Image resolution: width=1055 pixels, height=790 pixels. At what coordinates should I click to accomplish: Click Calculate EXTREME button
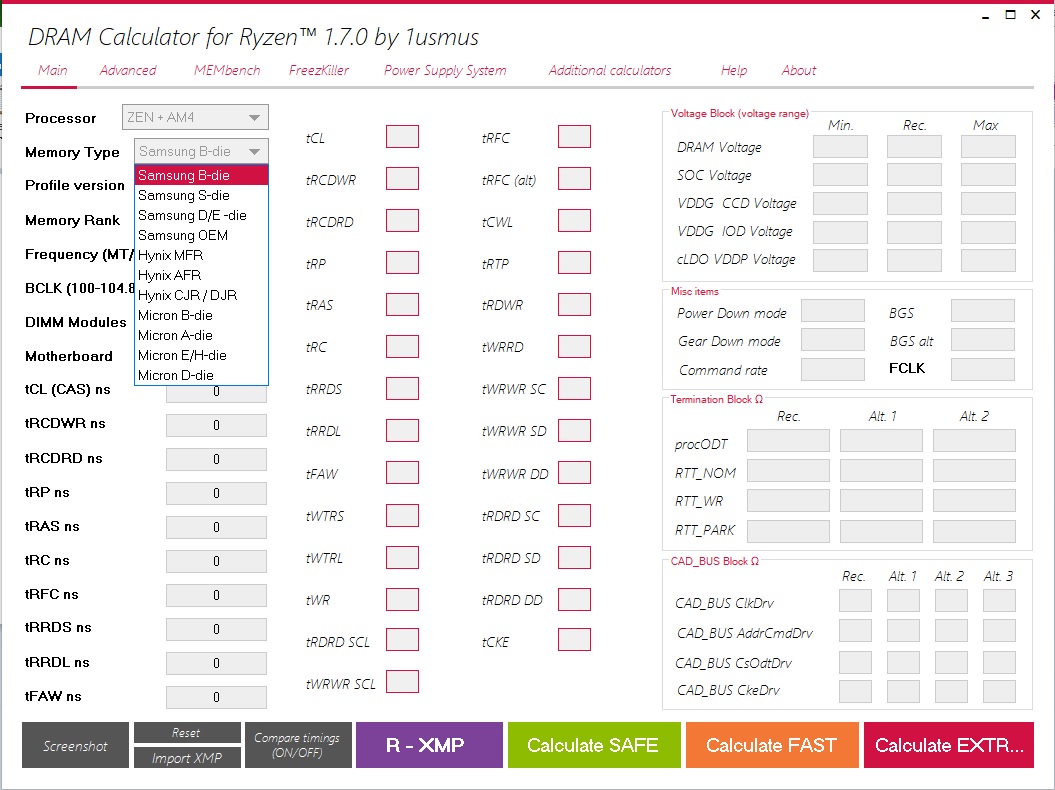[949, 745]
